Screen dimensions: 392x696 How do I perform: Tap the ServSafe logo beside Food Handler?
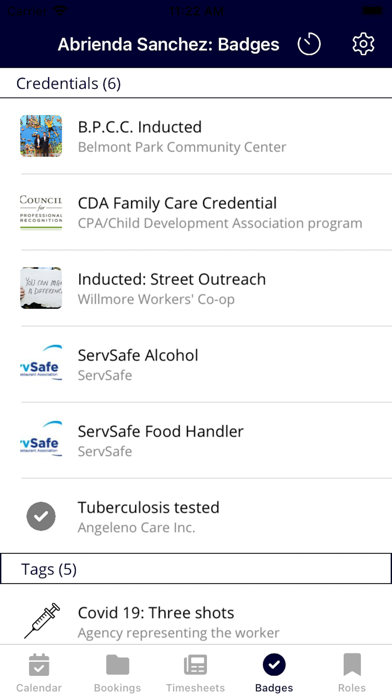tap(41, 440)
